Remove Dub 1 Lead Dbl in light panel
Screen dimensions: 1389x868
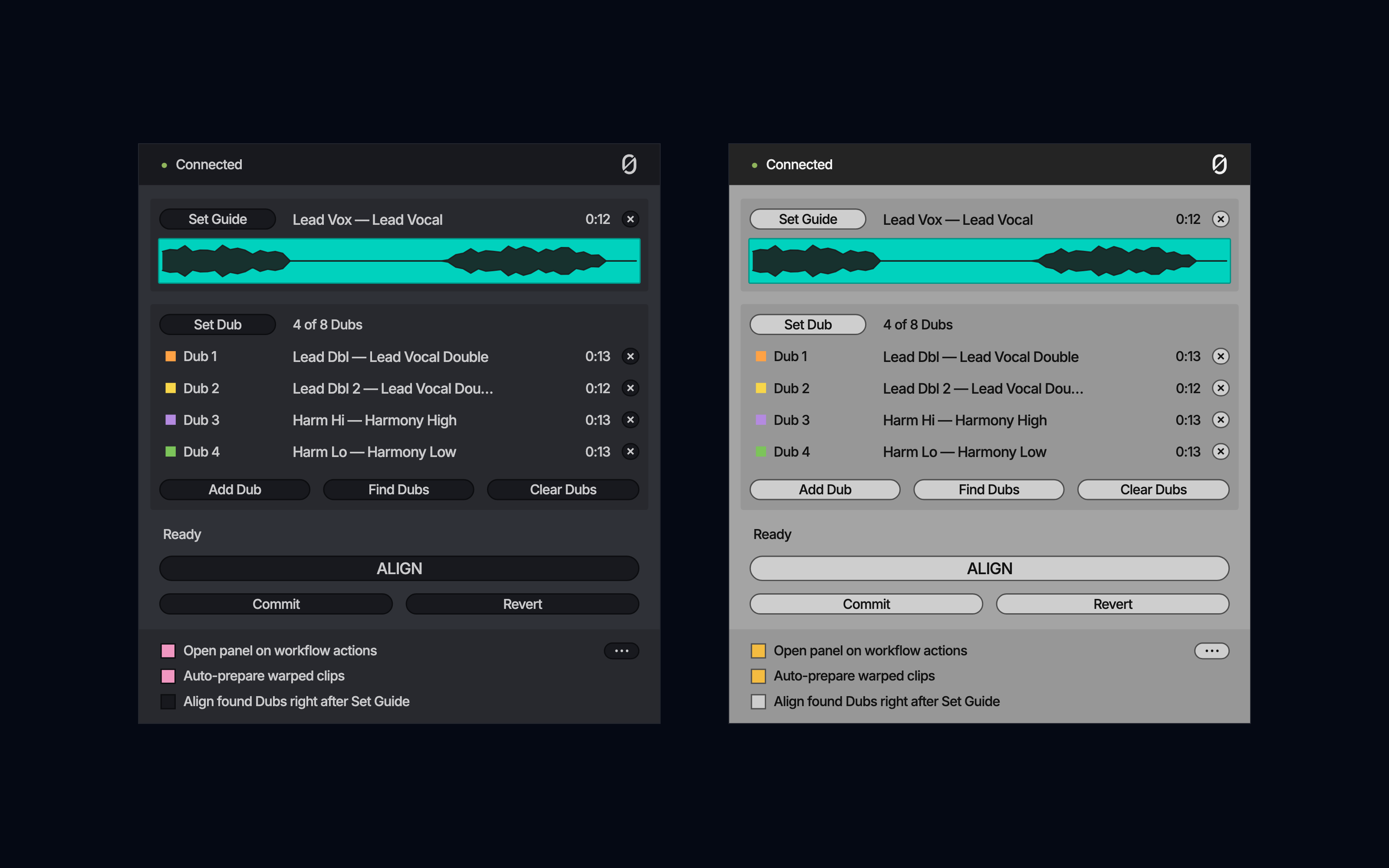tap(1221, 356)
